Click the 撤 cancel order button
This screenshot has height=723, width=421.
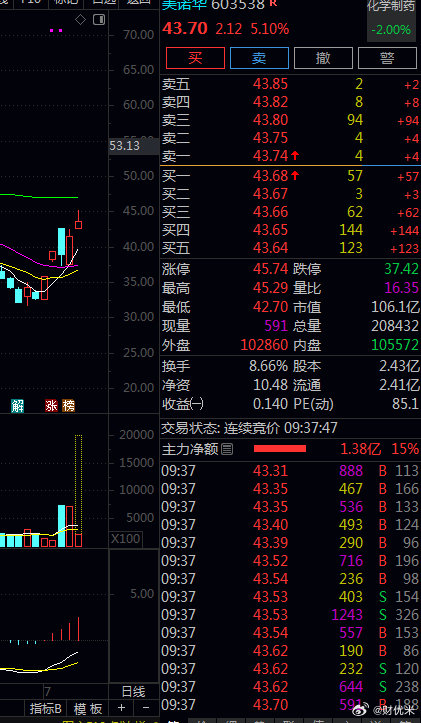coord(323,58)
